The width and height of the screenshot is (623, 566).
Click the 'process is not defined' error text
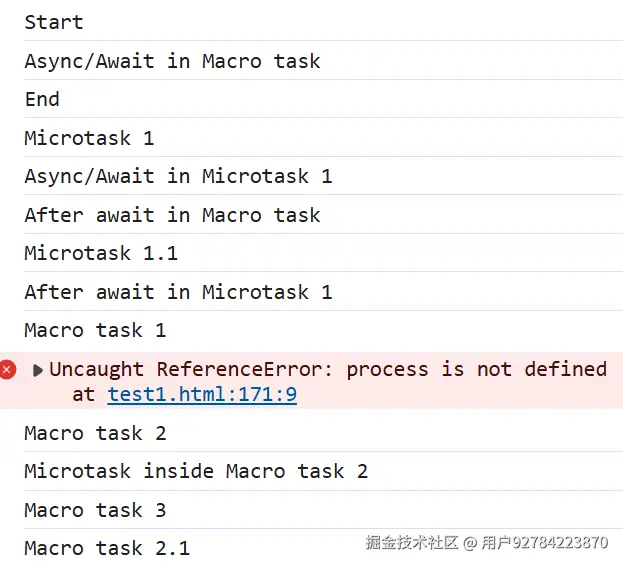[x=476, y=370]
